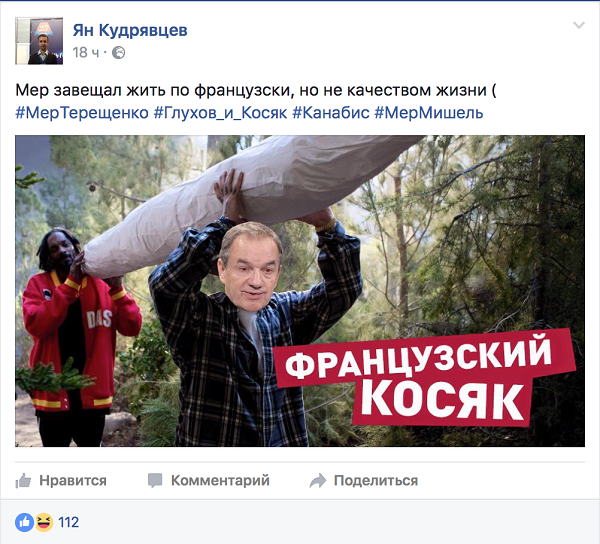
Task: Click the share arrow icon
Action: point(318,481)
